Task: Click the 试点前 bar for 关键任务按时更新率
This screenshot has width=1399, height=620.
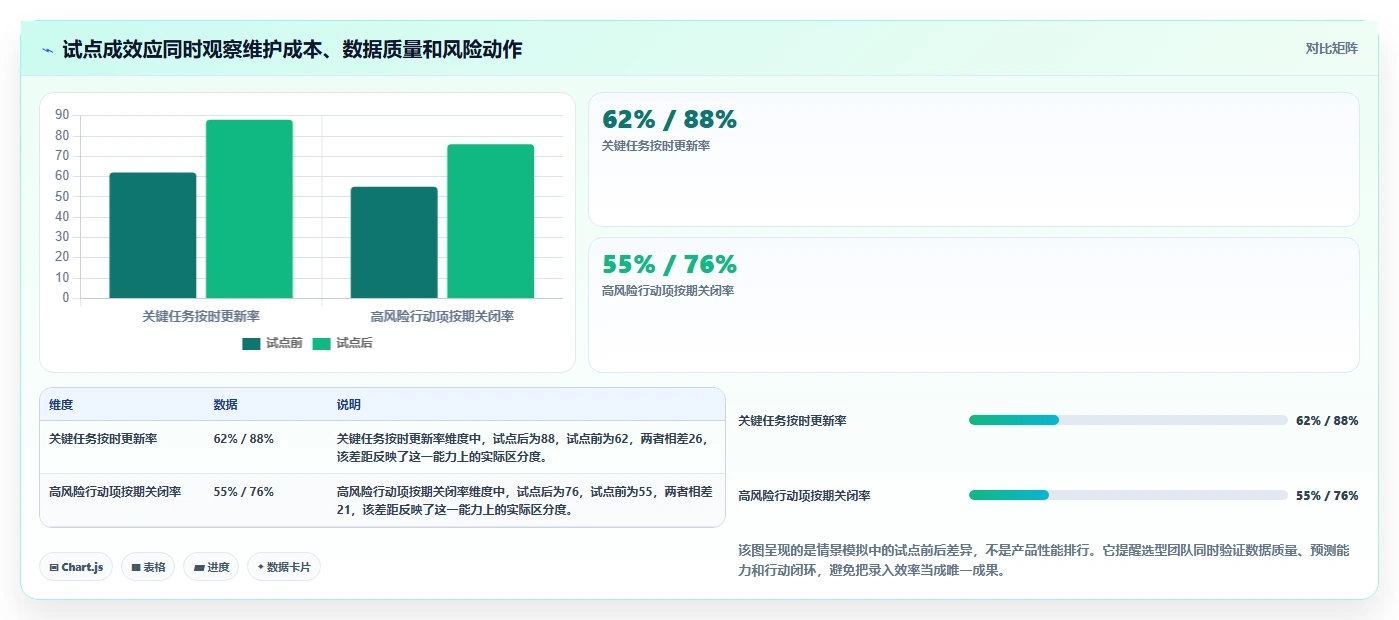Action: pyautogui.click(x=153, y=235)
